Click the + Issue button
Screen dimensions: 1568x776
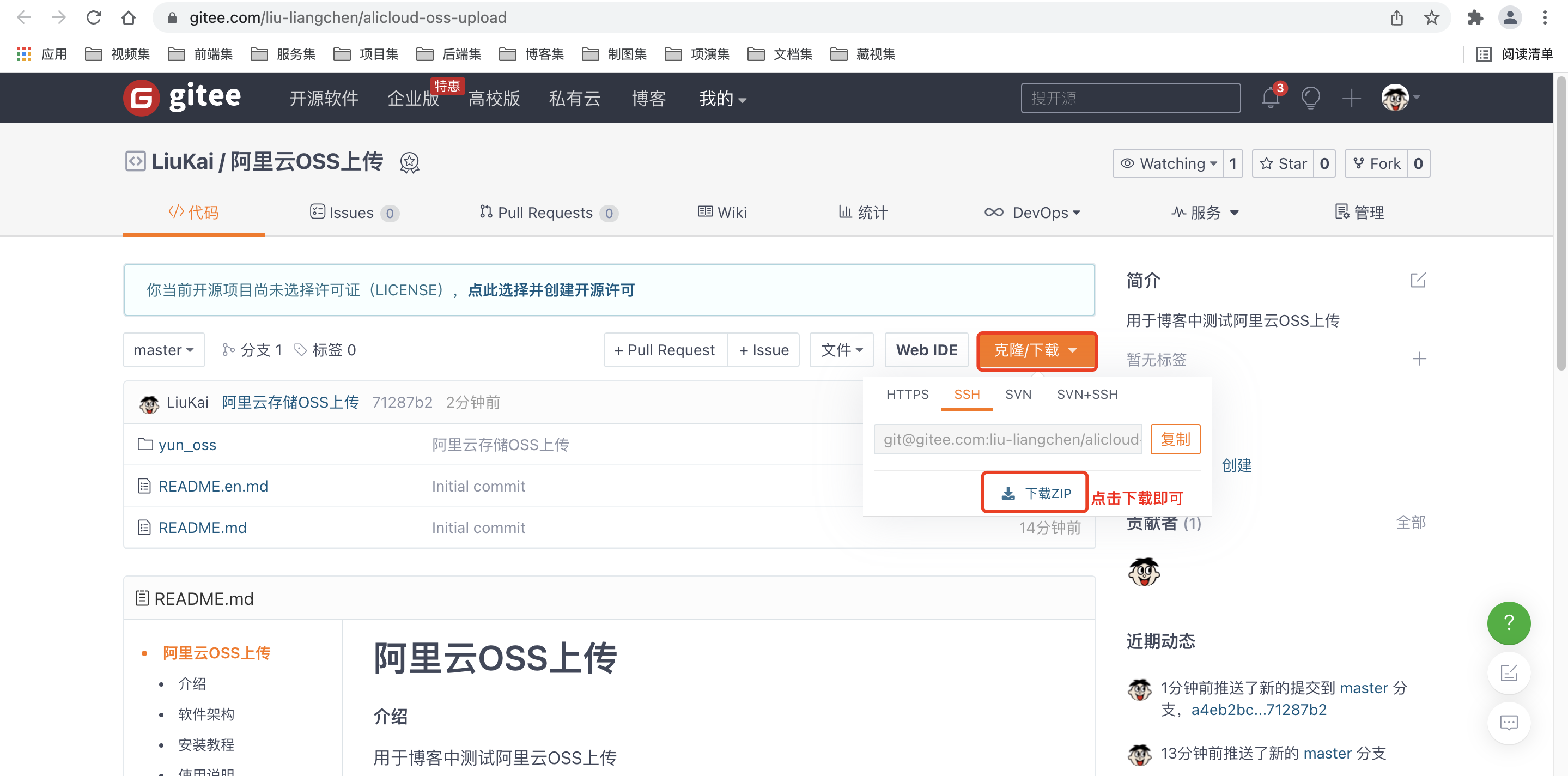pos(763,350)
